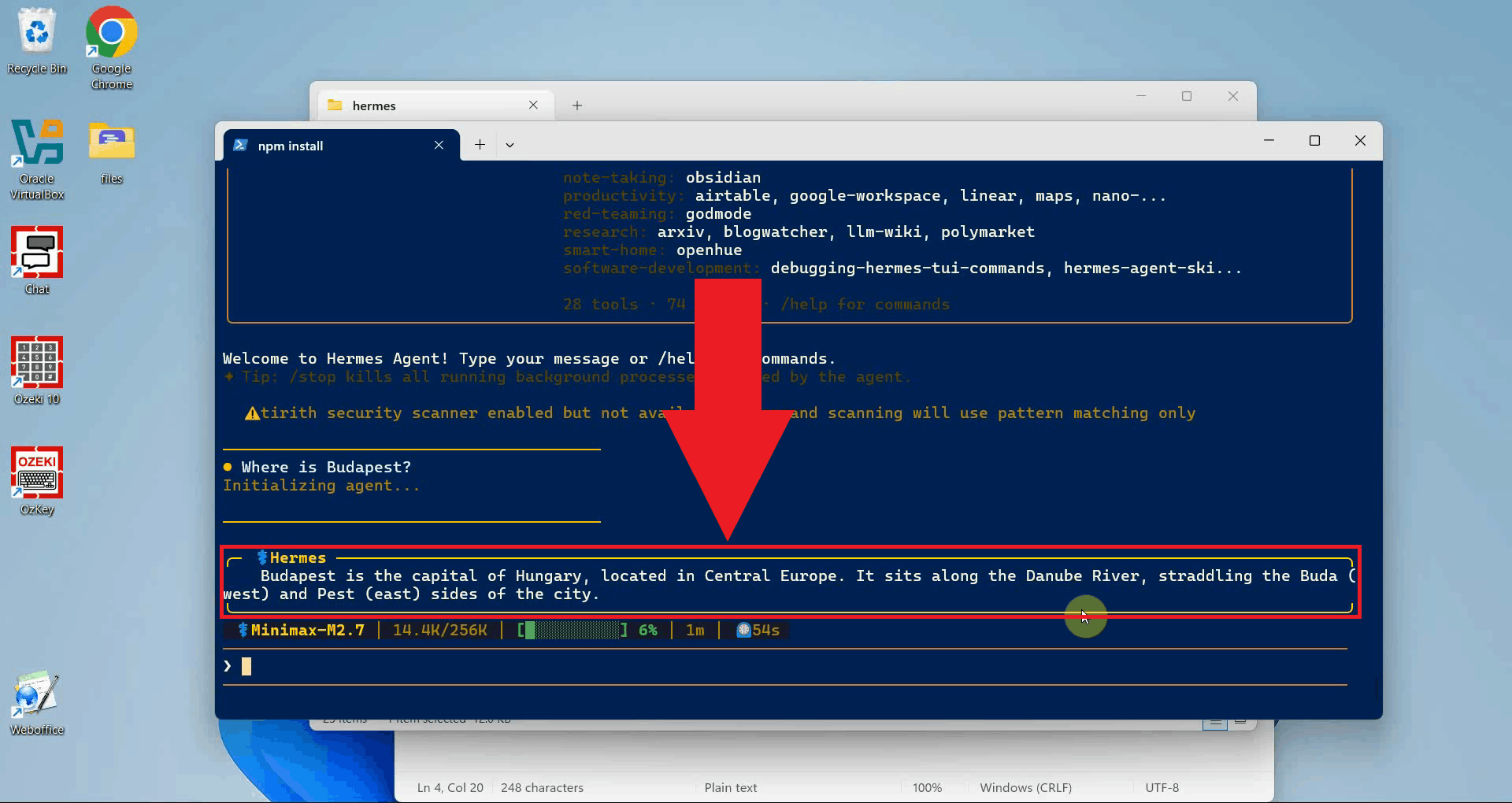Add a new tab in File Explorer

(577, 105)
